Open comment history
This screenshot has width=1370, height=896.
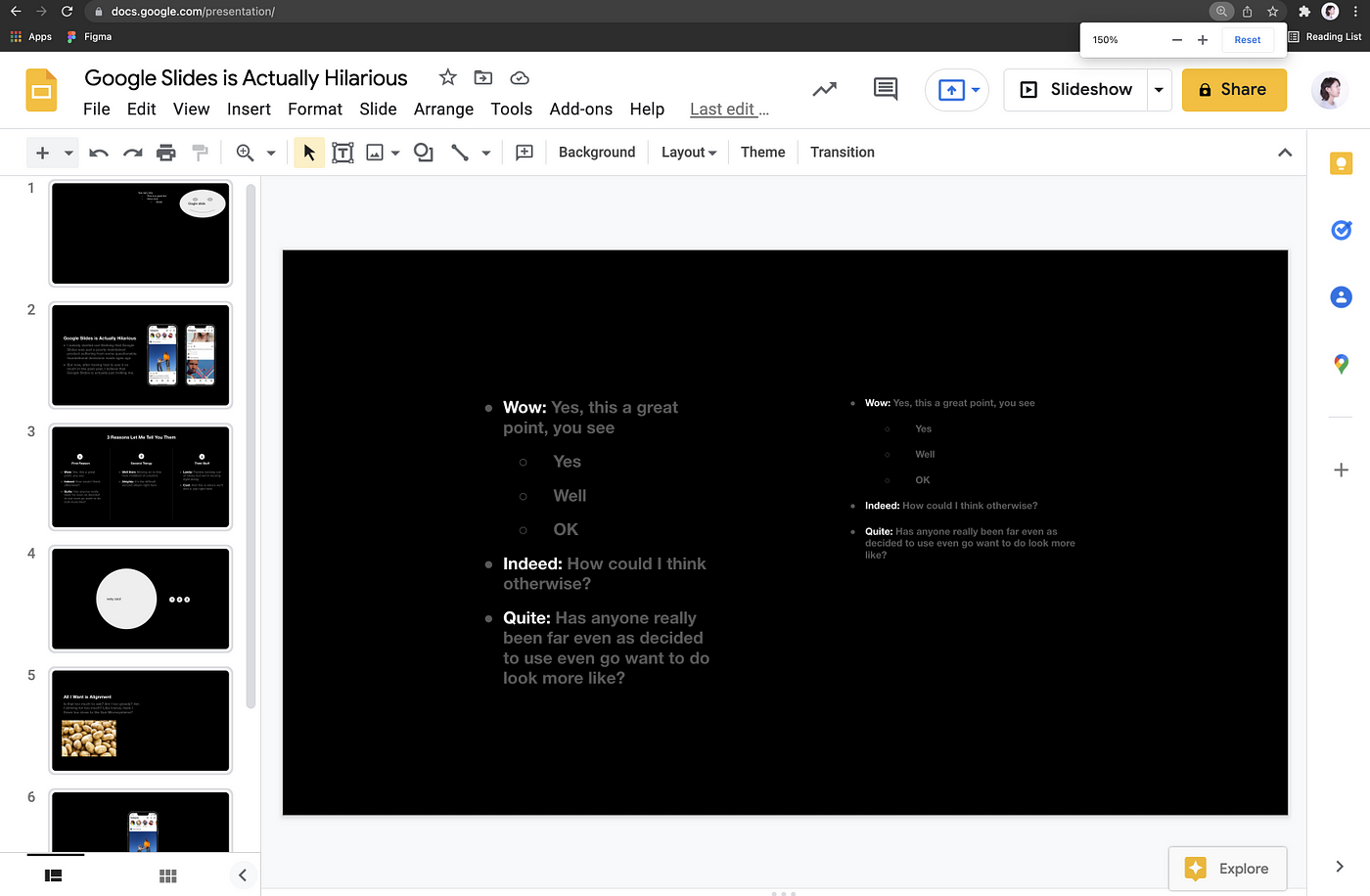[x=886, y=89]
